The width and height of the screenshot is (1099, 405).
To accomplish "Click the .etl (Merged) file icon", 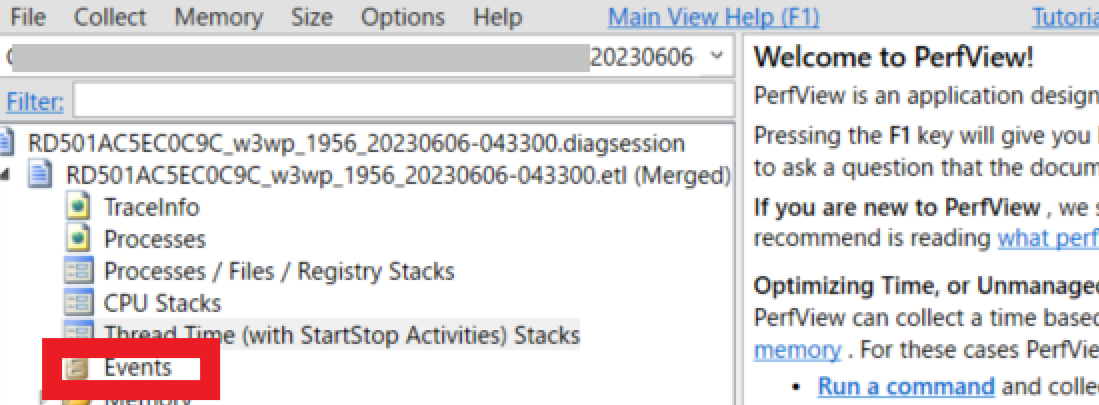I will pyautogui.click(x=41, y=175).
